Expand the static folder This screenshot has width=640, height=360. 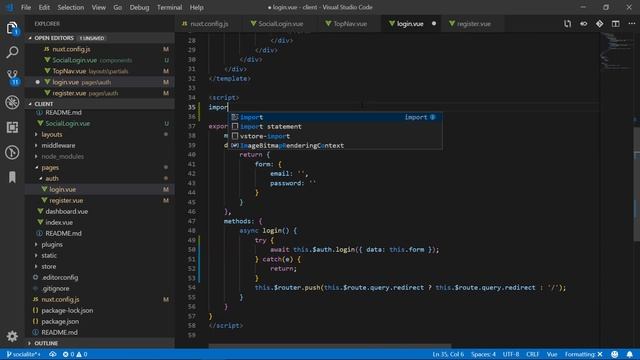pos(36,256)
